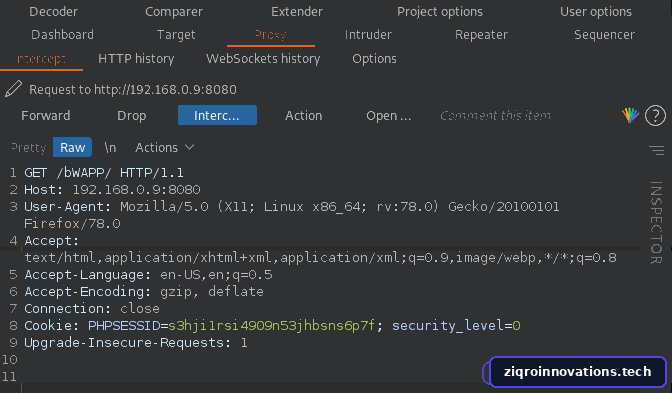Switch message view to Pretty
This screenshot has height=393, width=672.
point(28,147)
